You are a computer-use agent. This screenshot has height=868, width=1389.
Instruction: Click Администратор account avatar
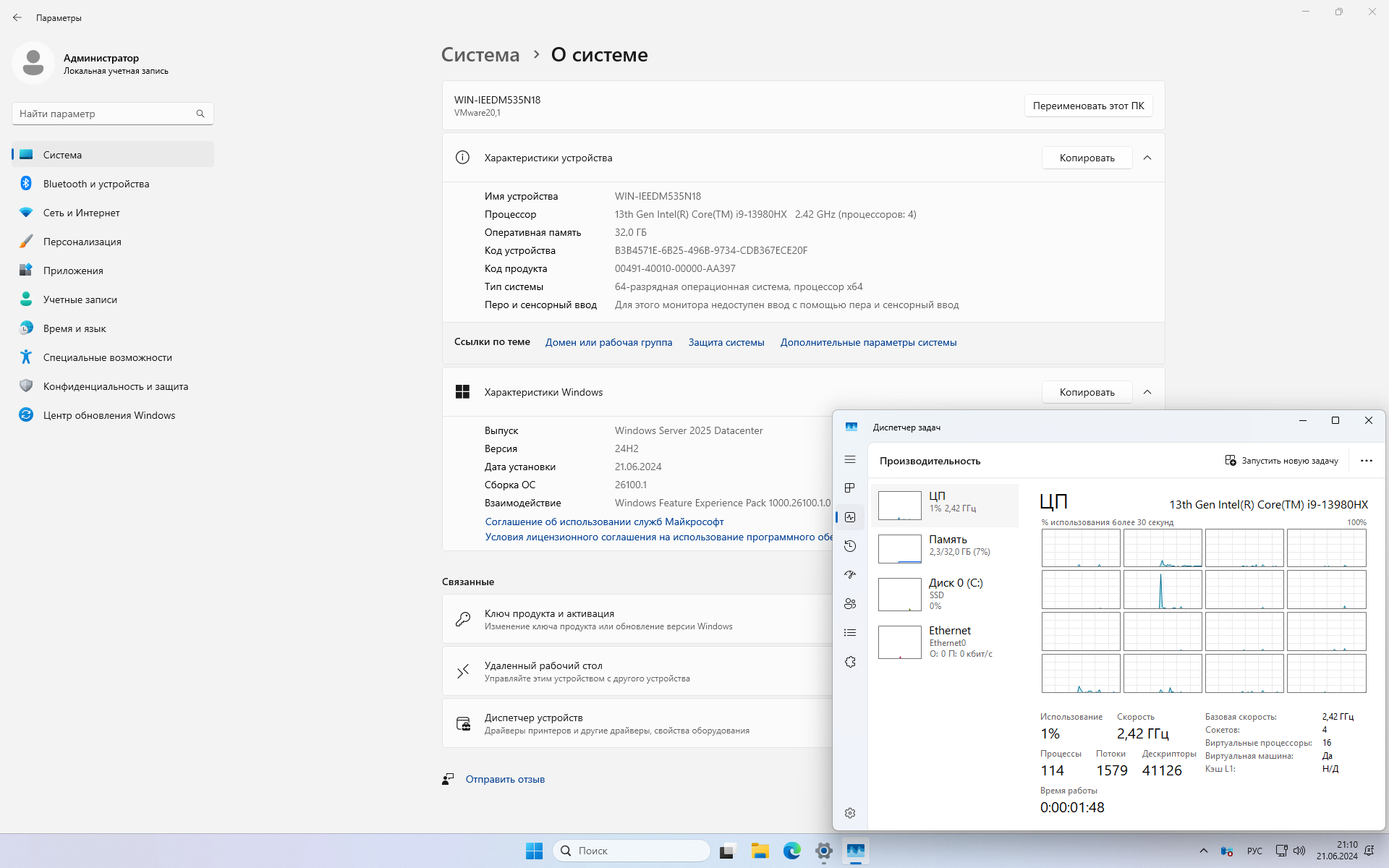(33, 63)
